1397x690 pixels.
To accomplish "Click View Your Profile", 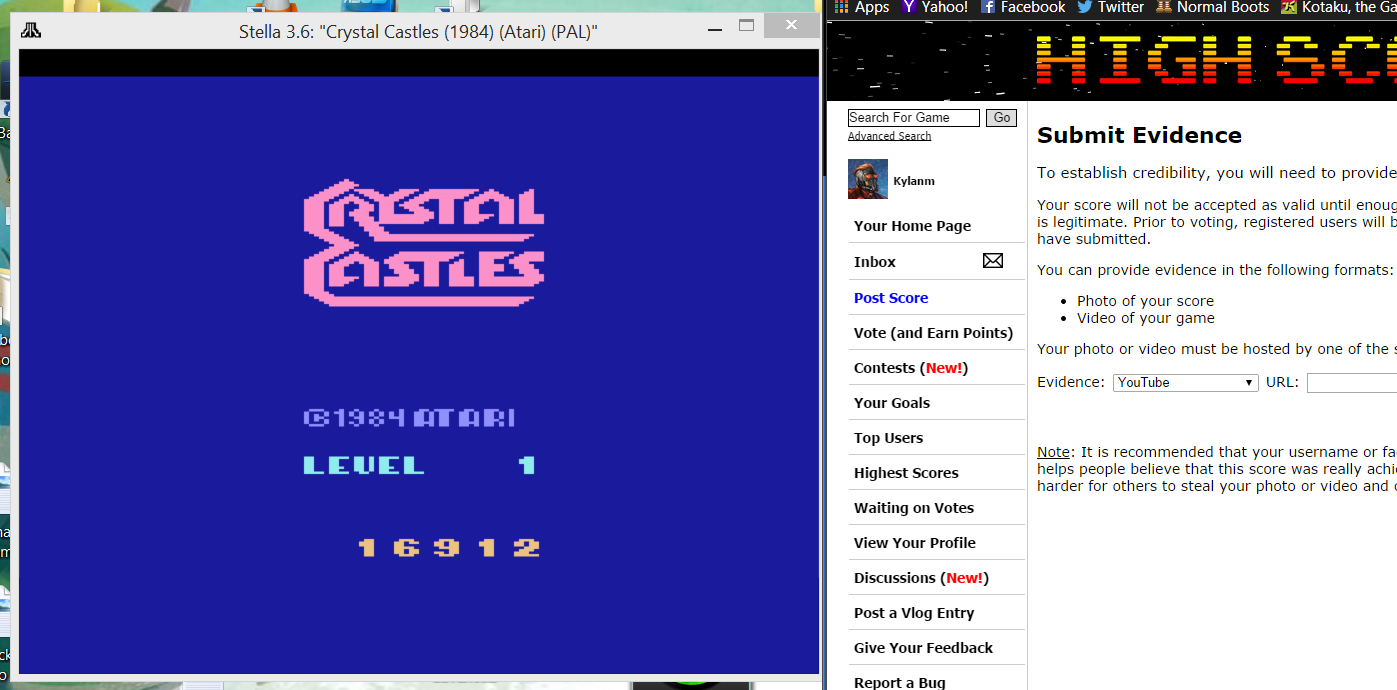I will click(914, 543).
